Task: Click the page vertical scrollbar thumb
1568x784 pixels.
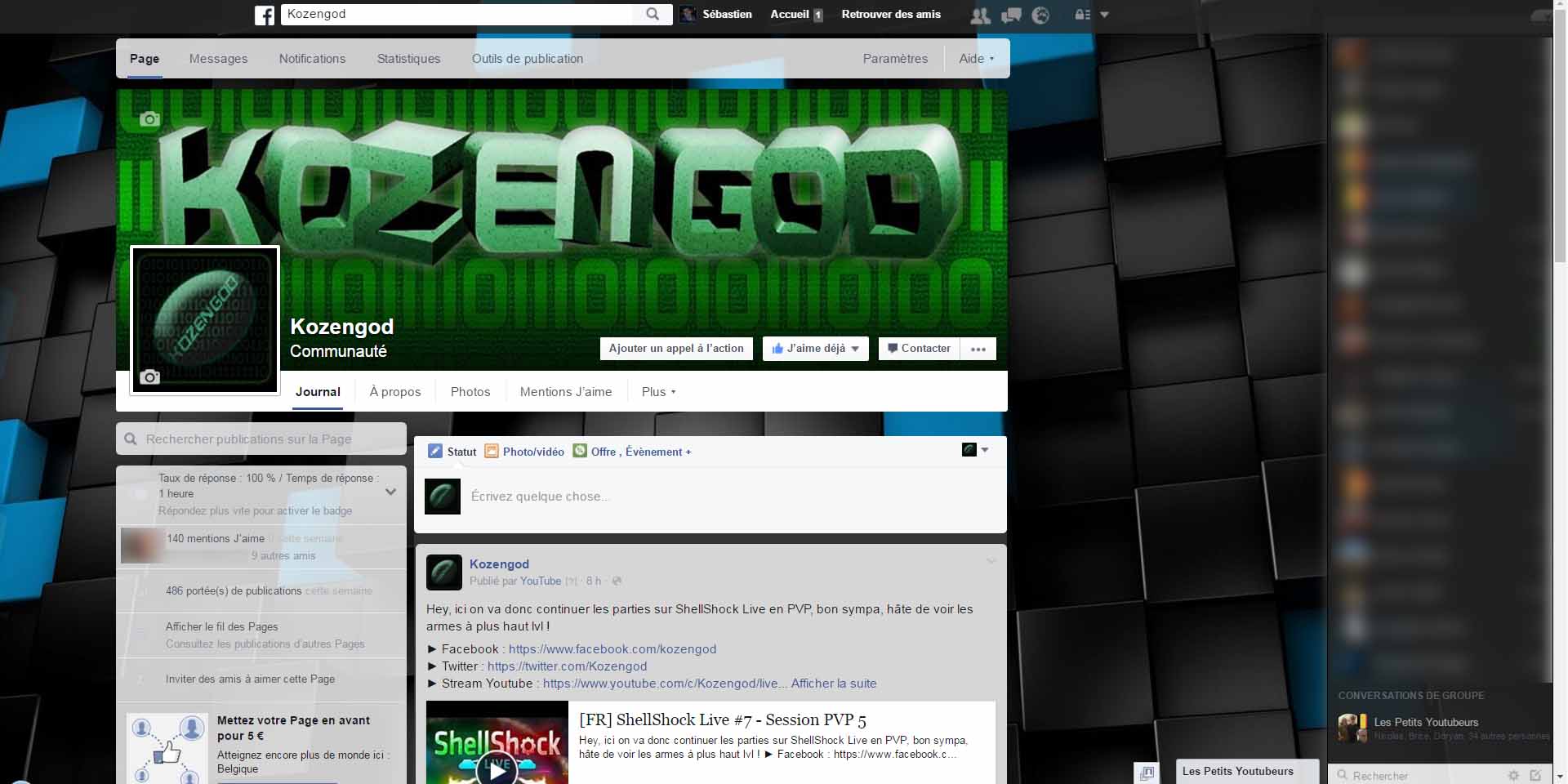Action: click(x=1560, y=137)
